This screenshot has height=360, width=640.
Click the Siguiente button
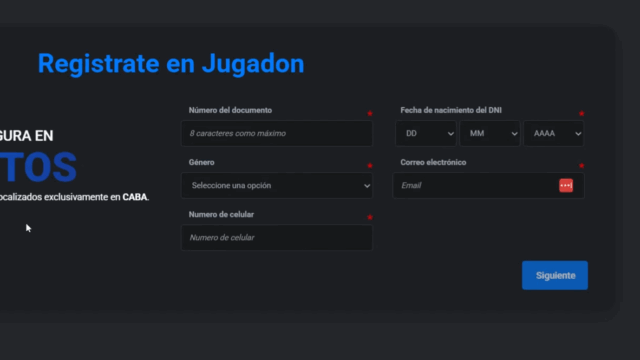(x=555, y=276)
